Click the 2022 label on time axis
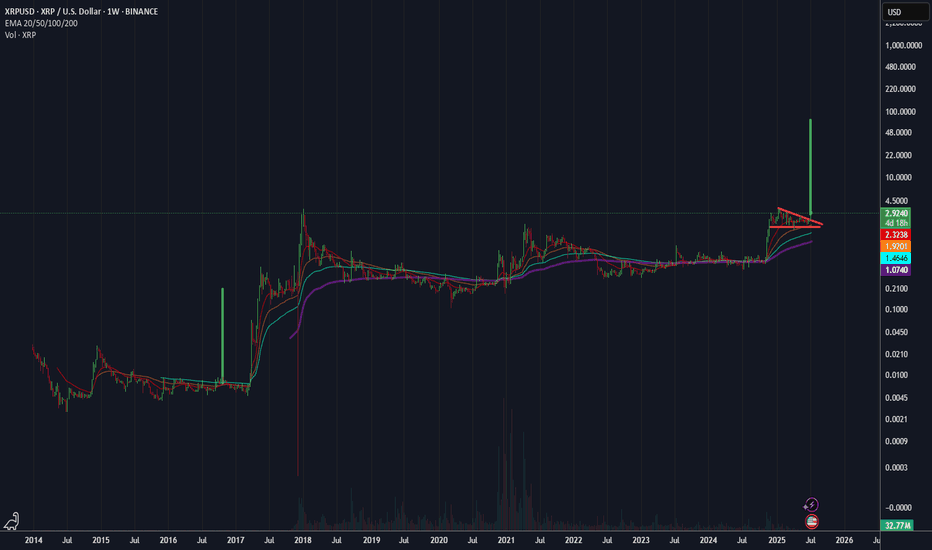932x550 pixels. point(573,540)
